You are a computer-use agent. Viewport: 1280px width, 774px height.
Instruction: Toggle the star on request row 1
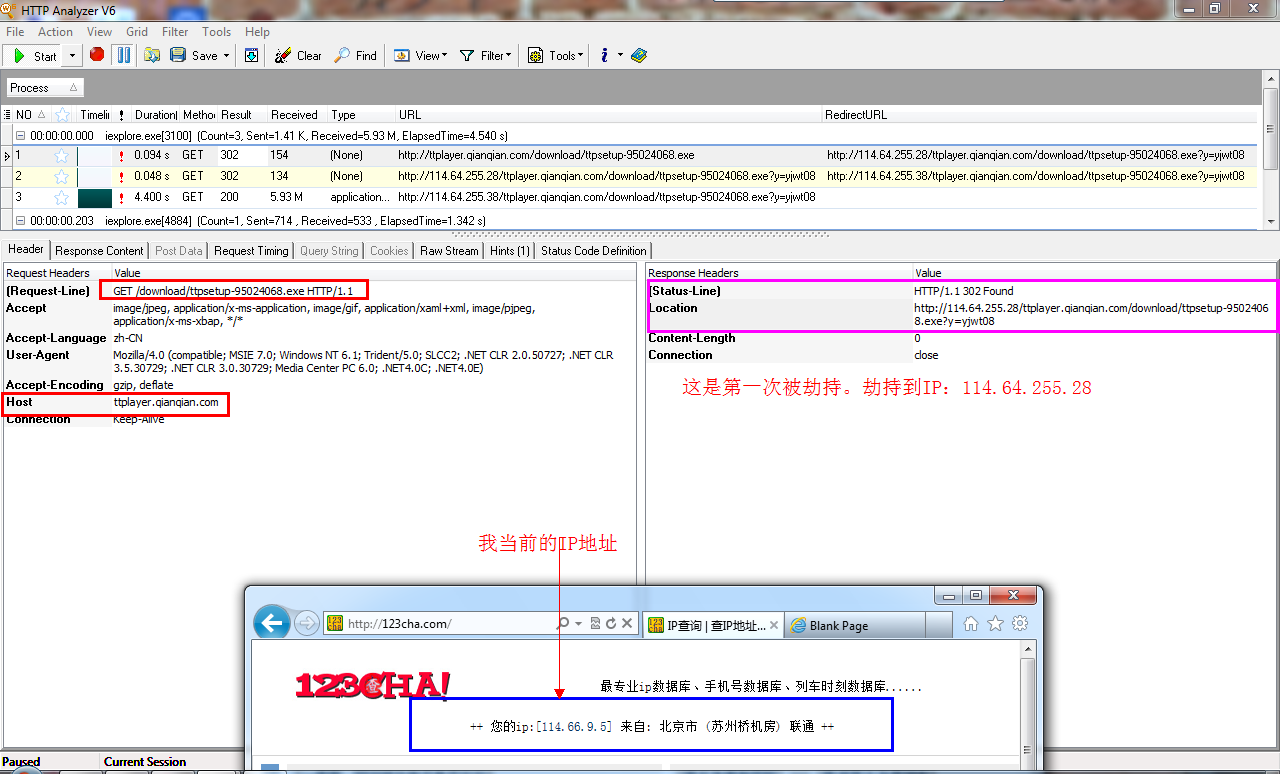(x=62, y=156)
